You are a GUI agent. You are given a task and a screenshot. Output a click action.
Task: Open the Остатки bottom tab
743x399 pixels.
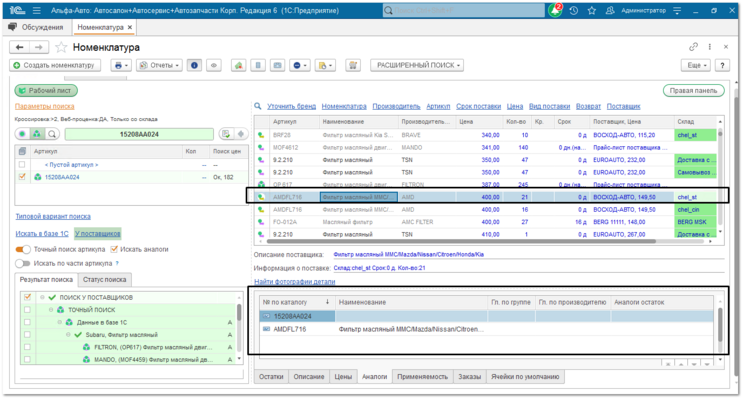[x=271, y=377]
